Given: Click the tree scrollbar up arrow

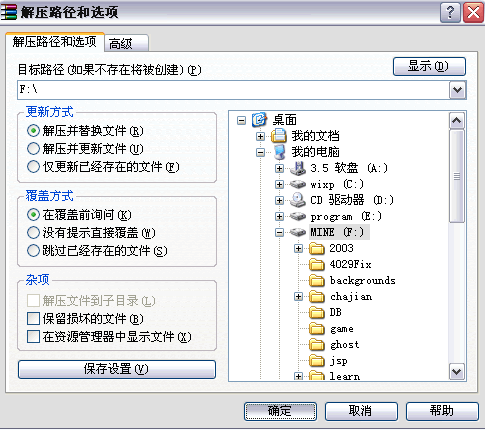Looking at the screenshot, I should (x=457, y=121).
